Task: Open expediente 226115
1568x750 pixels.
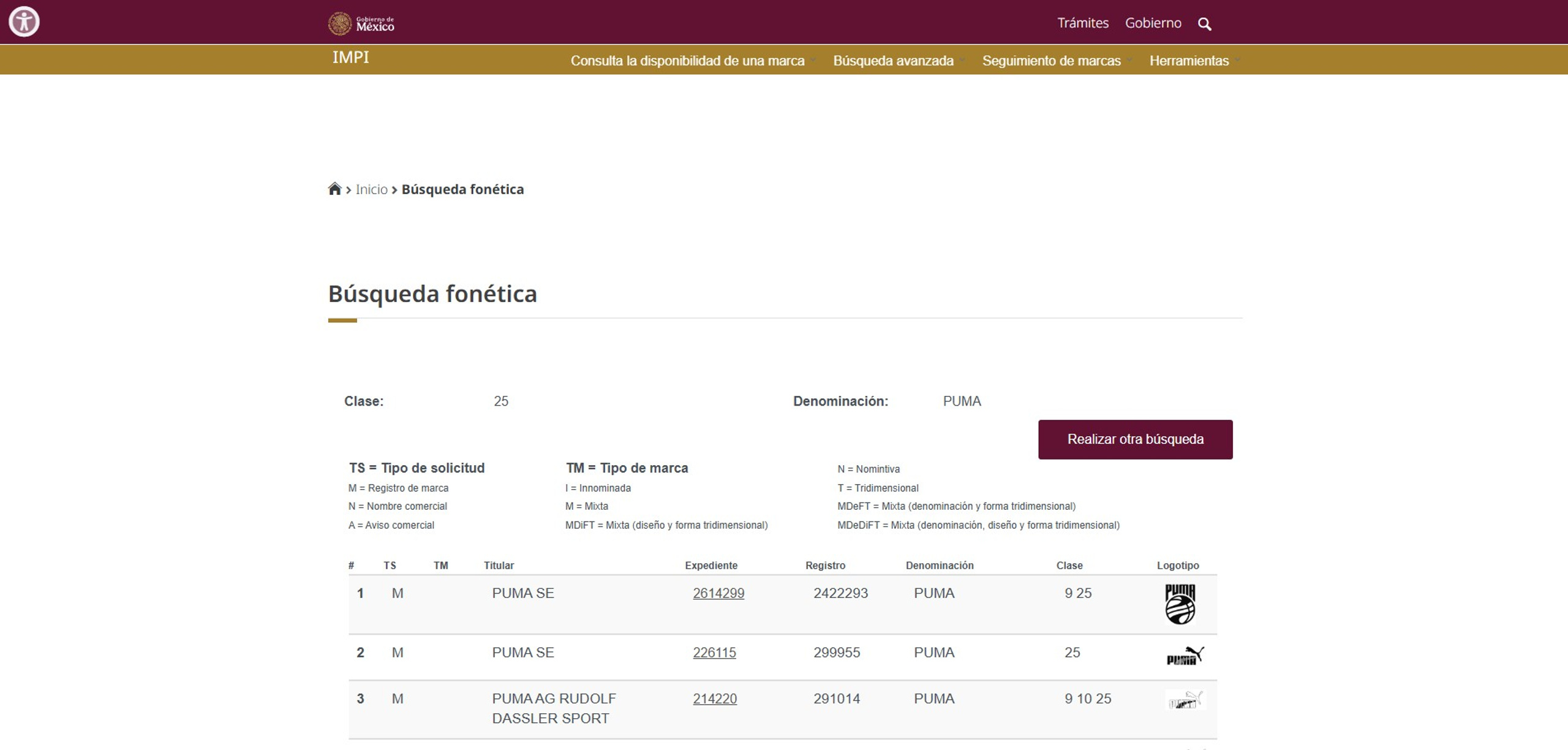Action: click(714, 653)
